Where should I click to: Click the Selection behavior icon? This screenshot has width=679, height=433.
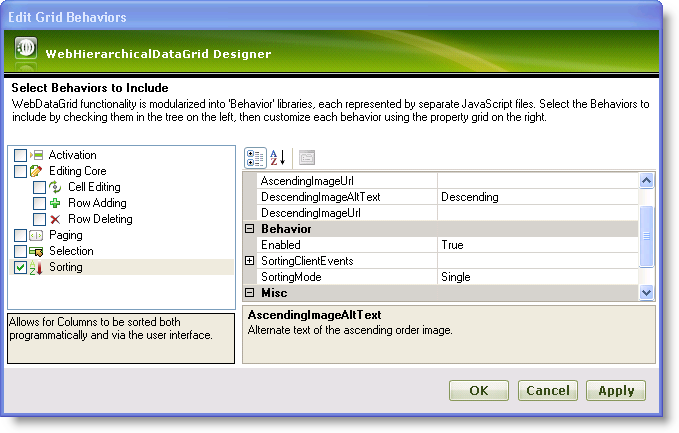coord(38,251)
